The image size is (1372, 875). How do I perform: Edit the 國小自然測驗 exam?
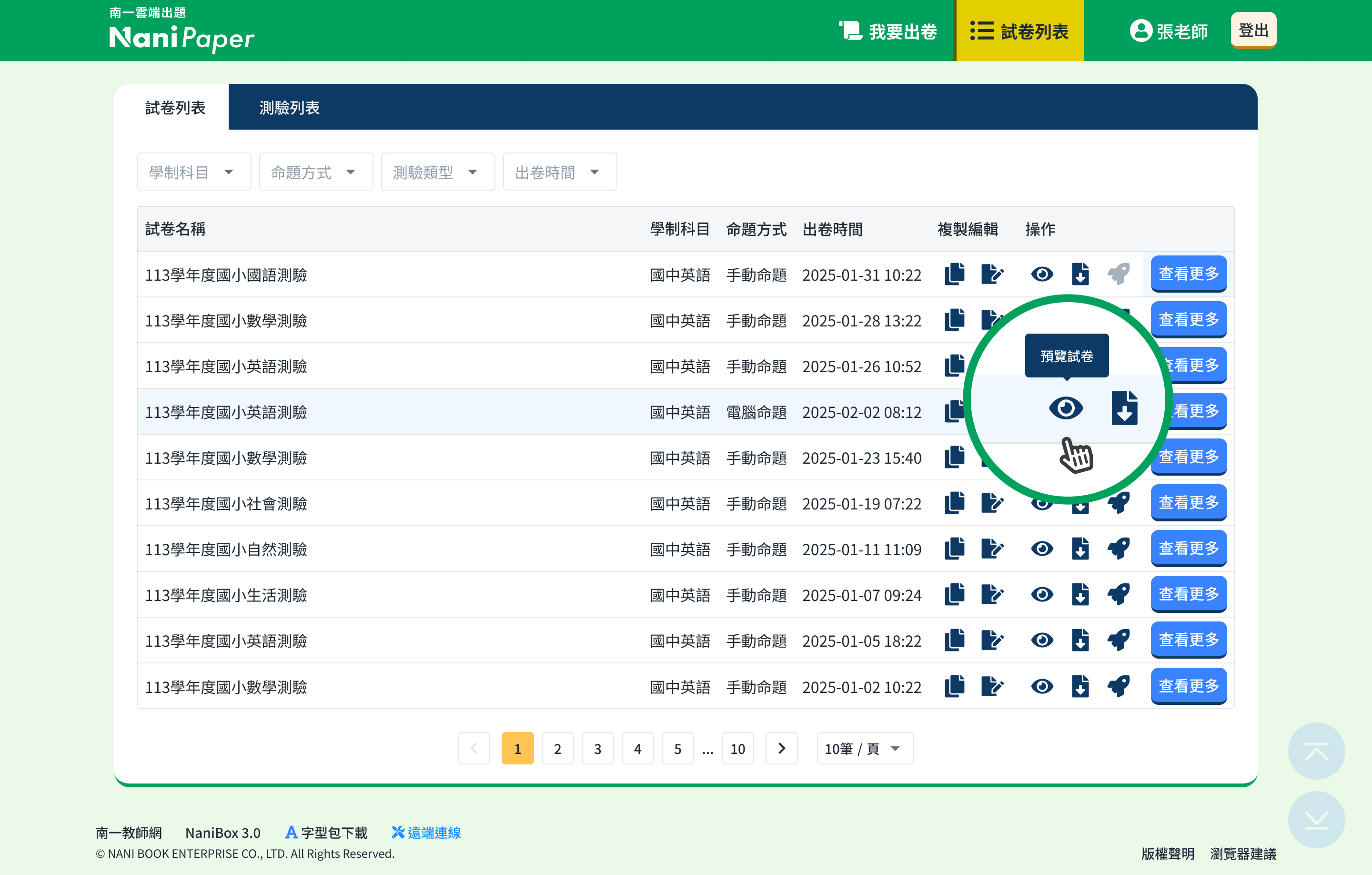click(x=992, y=549)
